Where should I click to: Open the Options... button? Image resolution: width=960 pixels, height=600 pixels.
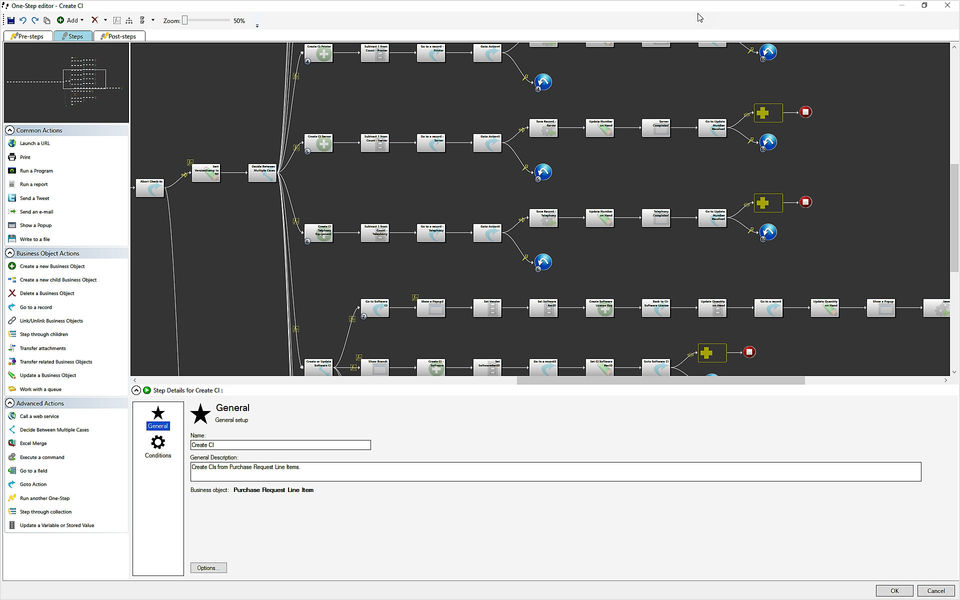click(208, 568)
